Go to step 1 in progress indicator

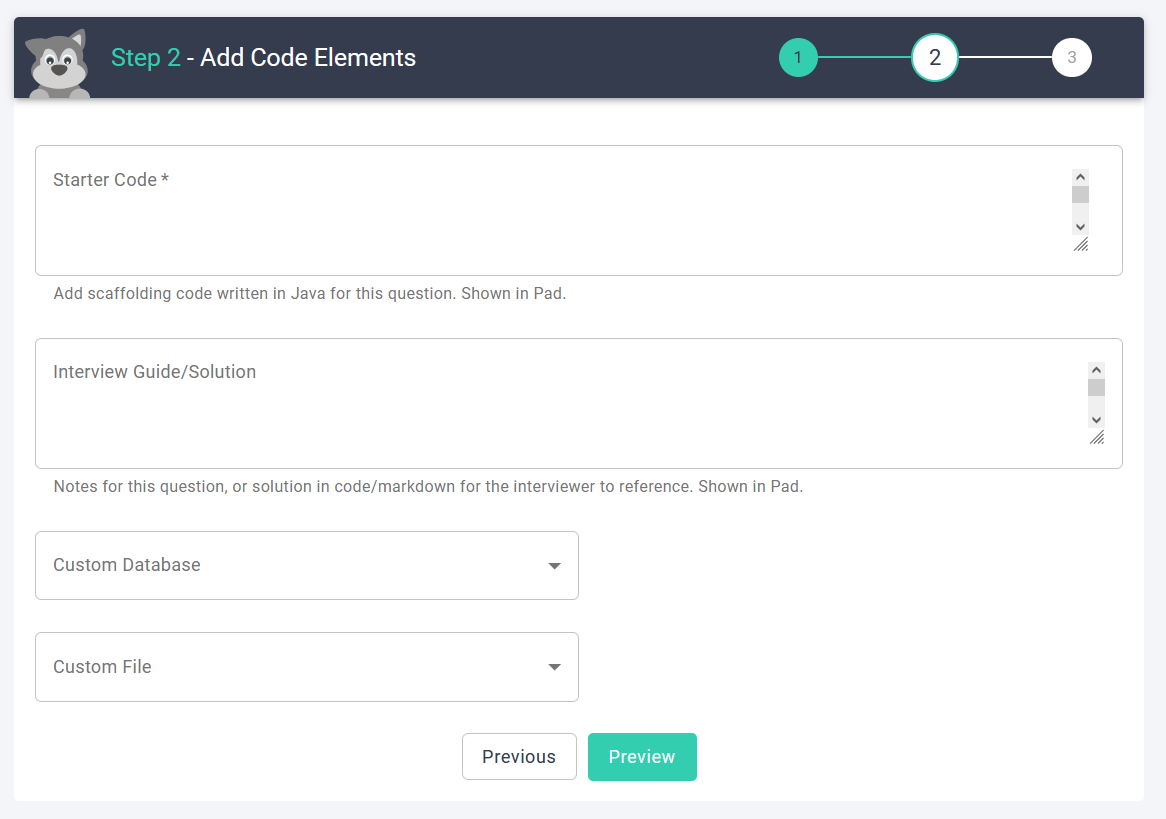(x=798, y=57)
